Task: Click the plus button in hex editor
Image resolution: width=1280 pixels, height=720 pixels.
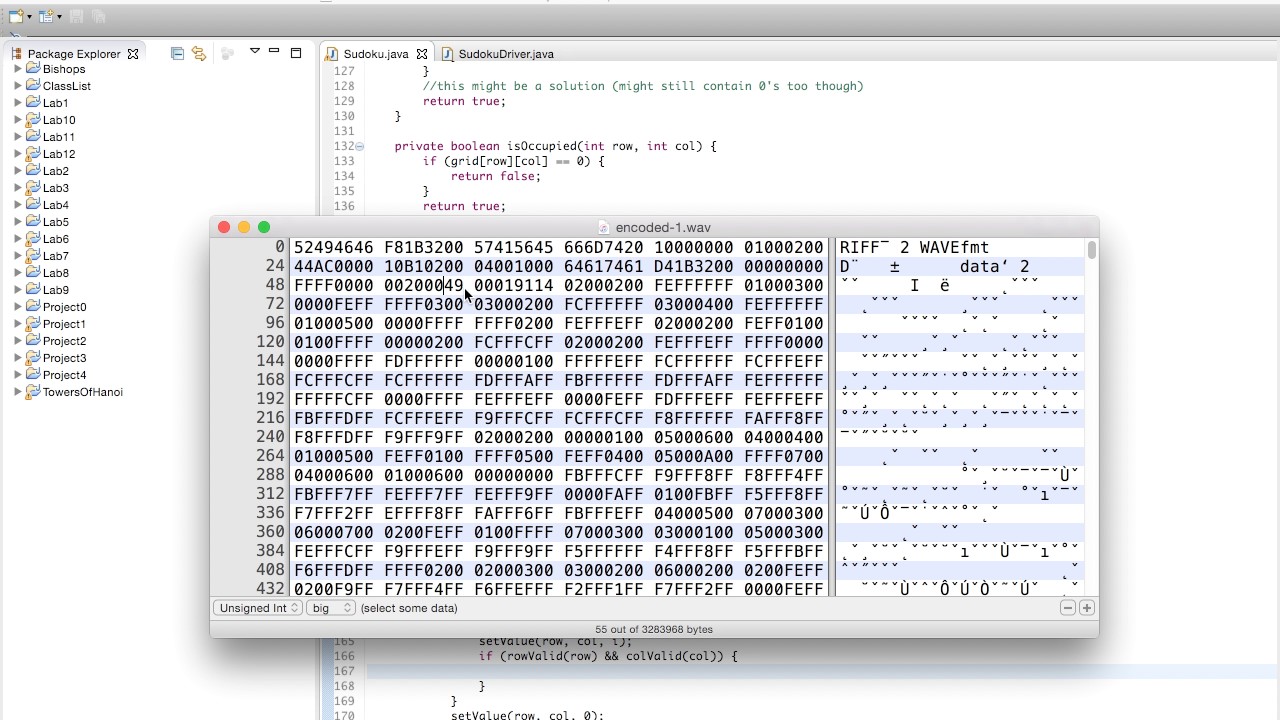Action: 1086,608
